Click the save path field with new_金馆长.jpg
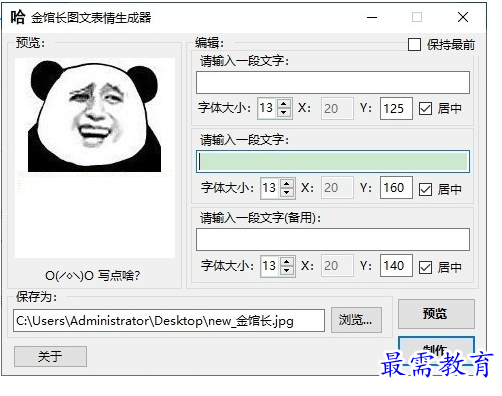 point(169,321)
